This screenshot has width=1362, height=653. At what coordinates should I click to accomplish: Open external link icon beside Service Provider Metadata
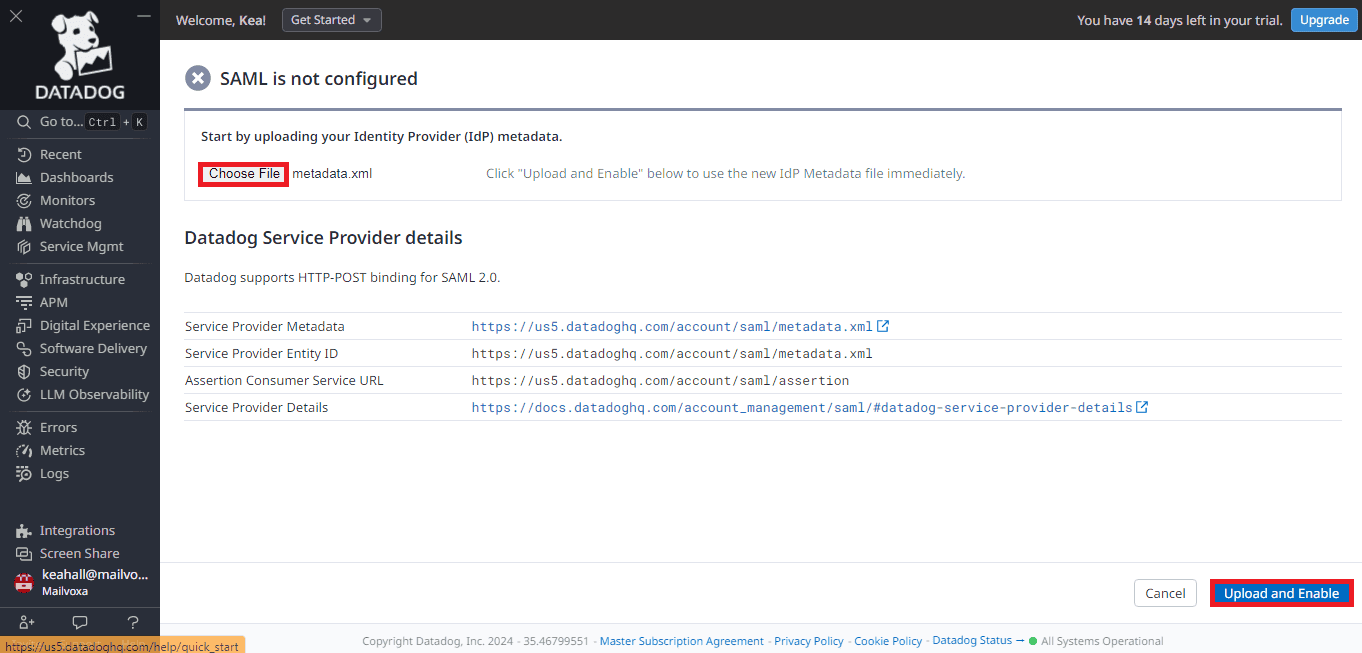point(883,326)
